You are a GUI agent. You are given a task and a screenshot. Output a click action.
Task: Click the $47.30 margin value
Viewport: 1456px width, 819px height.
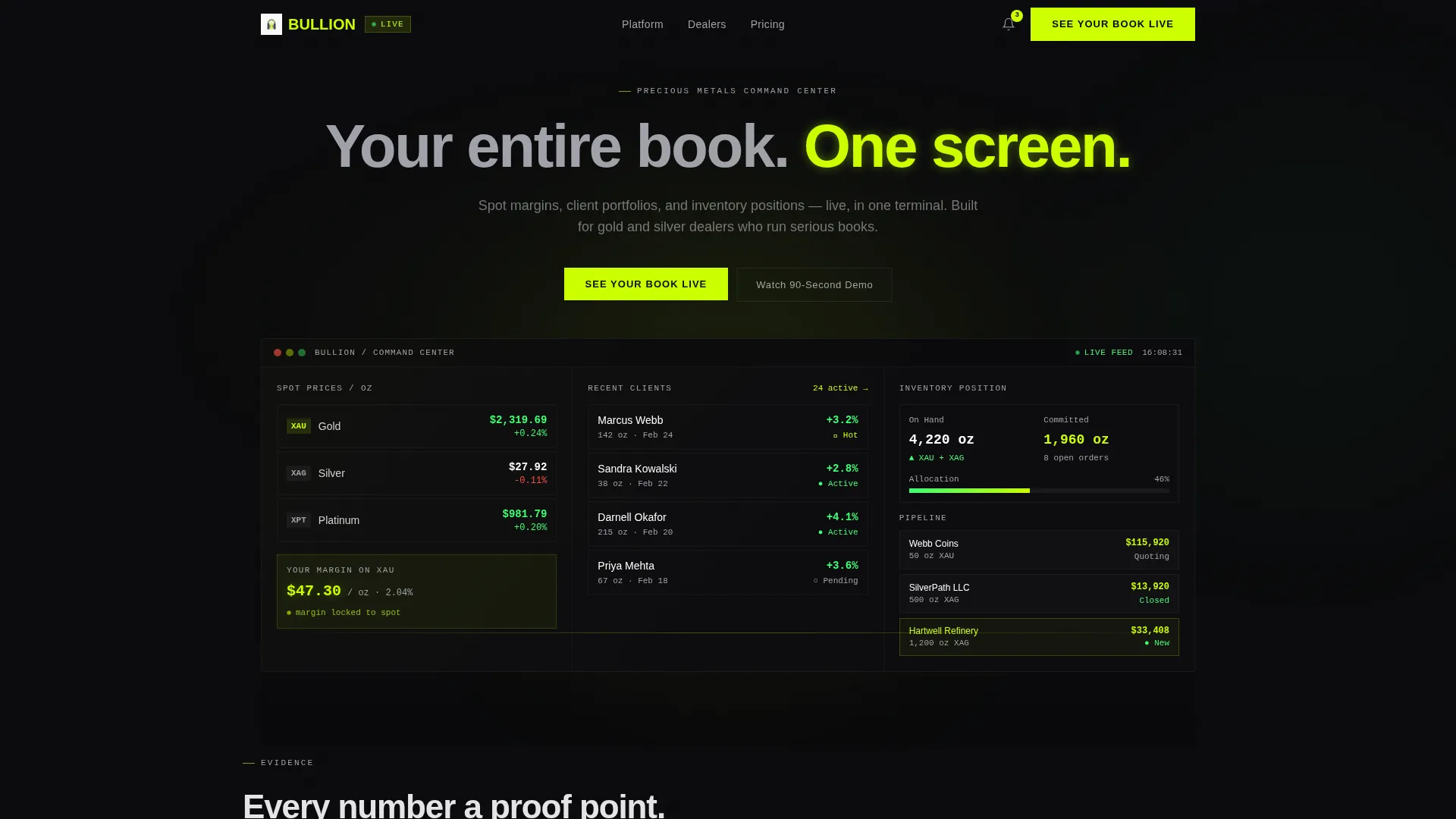[x=314, y=591]
